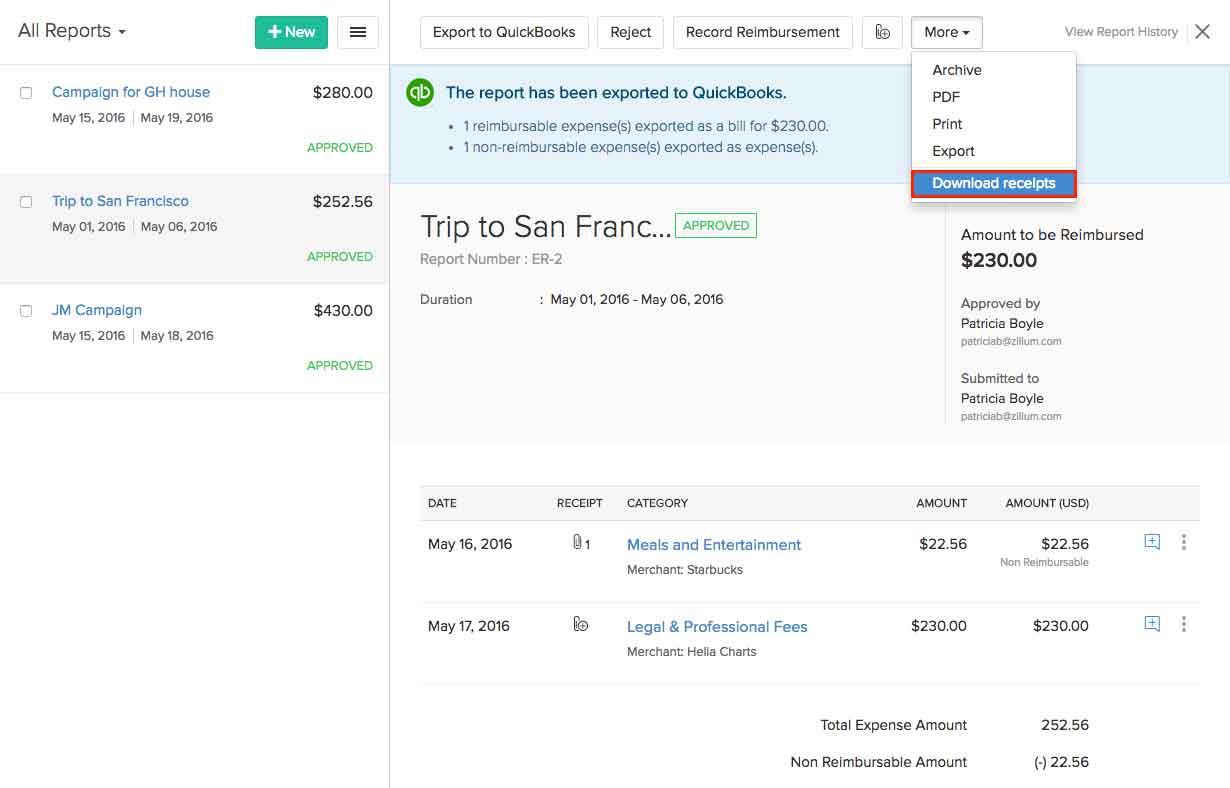Click the Export to QuickBooks button

[504, 32]
